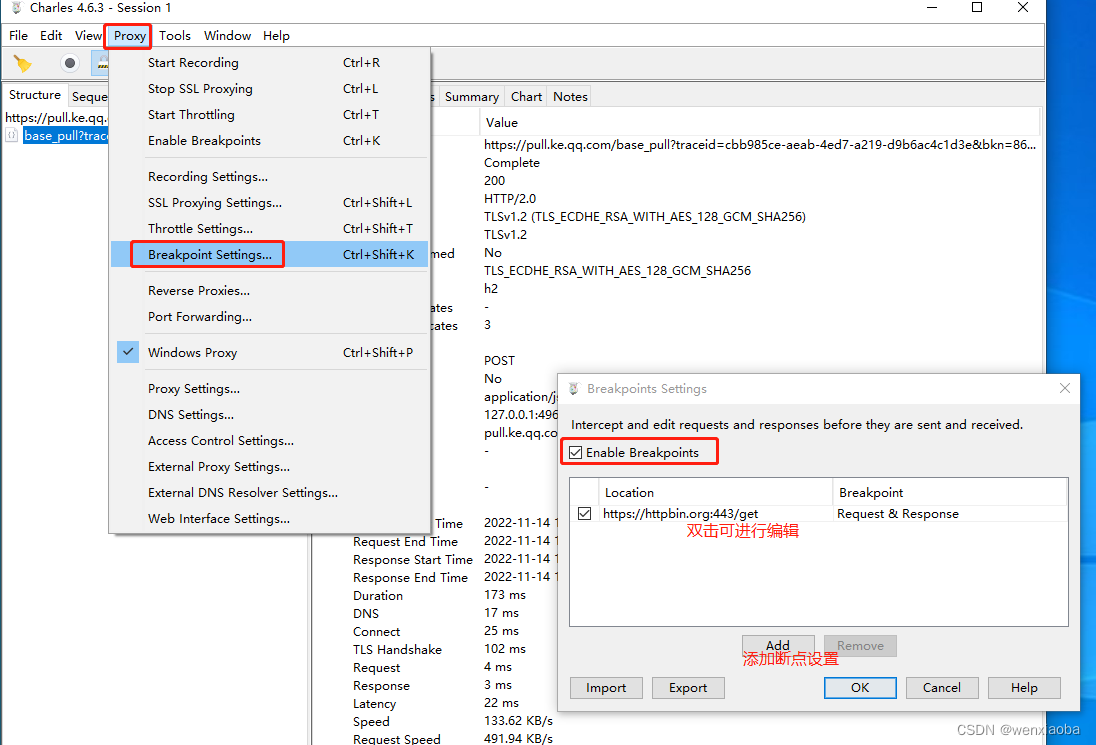Toggle the SSL proxying padlock icon

click(101, 63)
